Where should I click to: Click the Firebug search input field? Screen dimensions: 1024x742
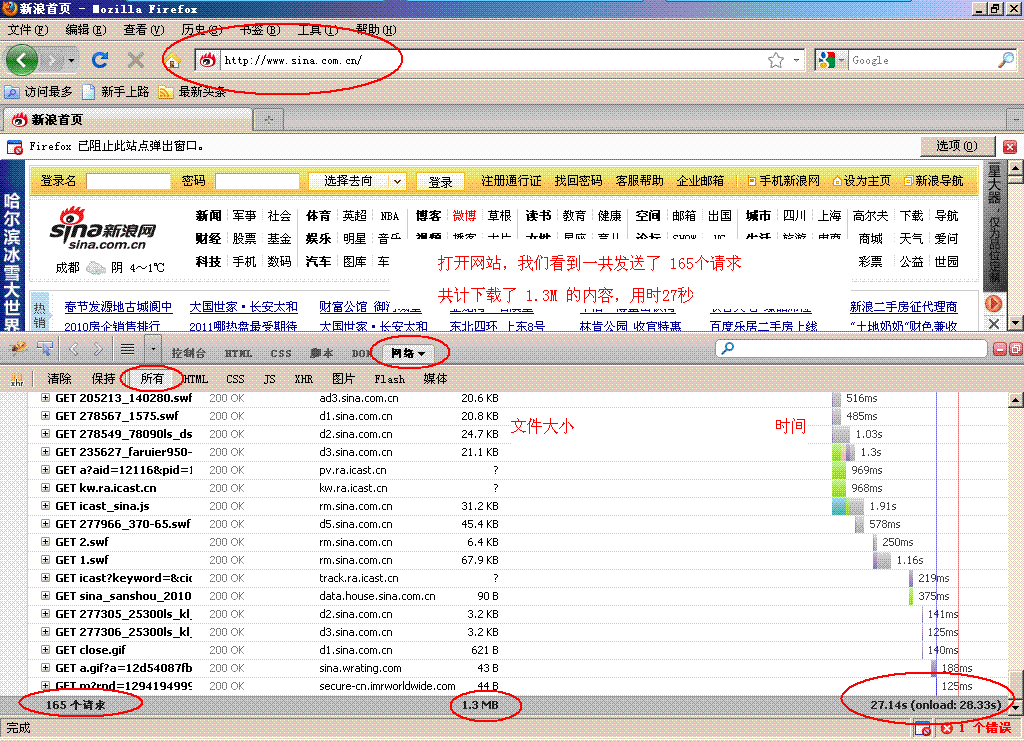tap(850, 349)
